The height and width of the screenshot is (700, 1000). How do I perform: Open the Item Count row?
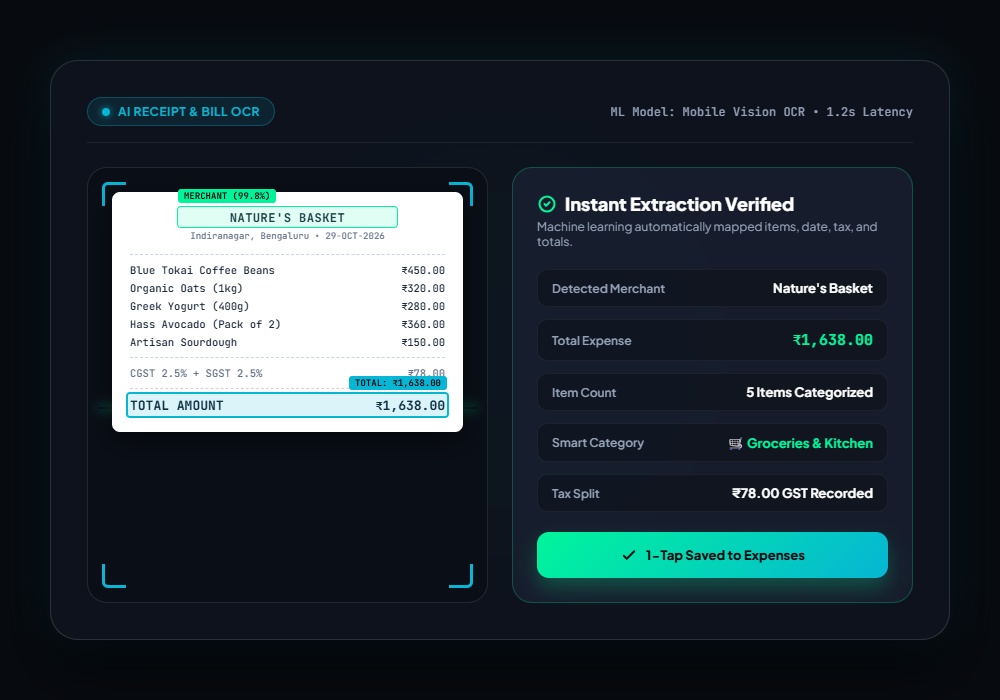coord(712,392)
